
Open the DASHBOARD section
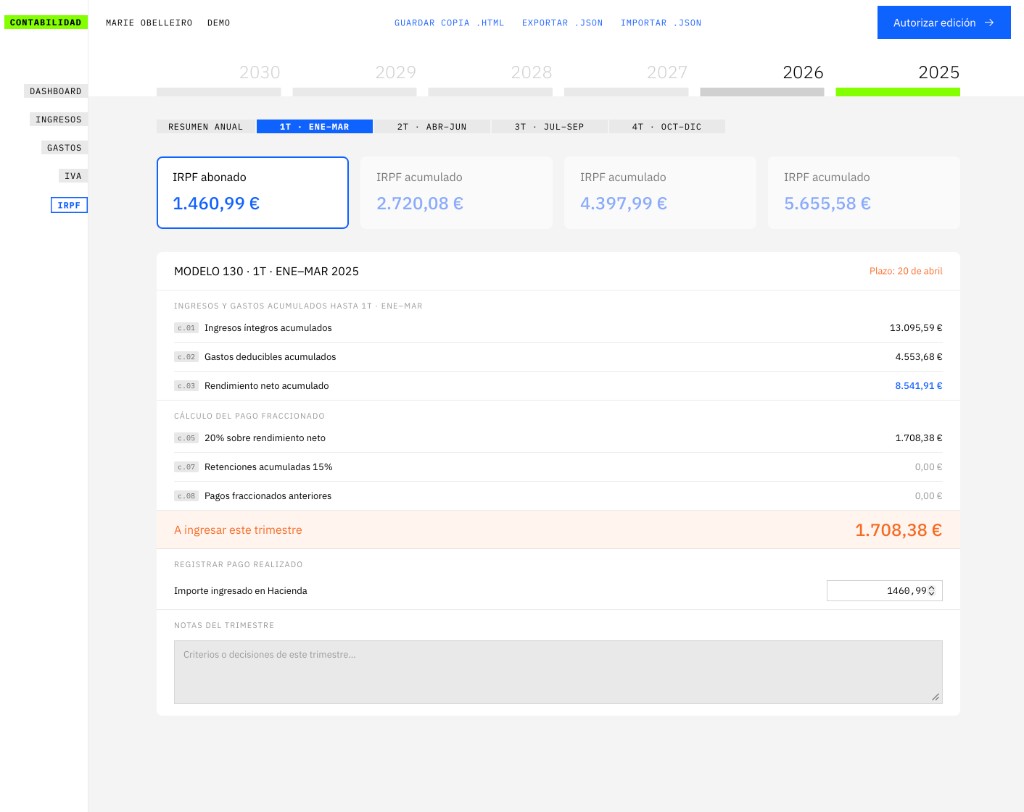(56, 91)
